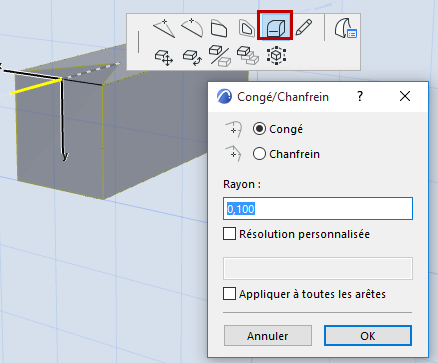Screen dimensions: 438x363
Task: Choose the Mirror box icon
Action: tap(220, 56)
